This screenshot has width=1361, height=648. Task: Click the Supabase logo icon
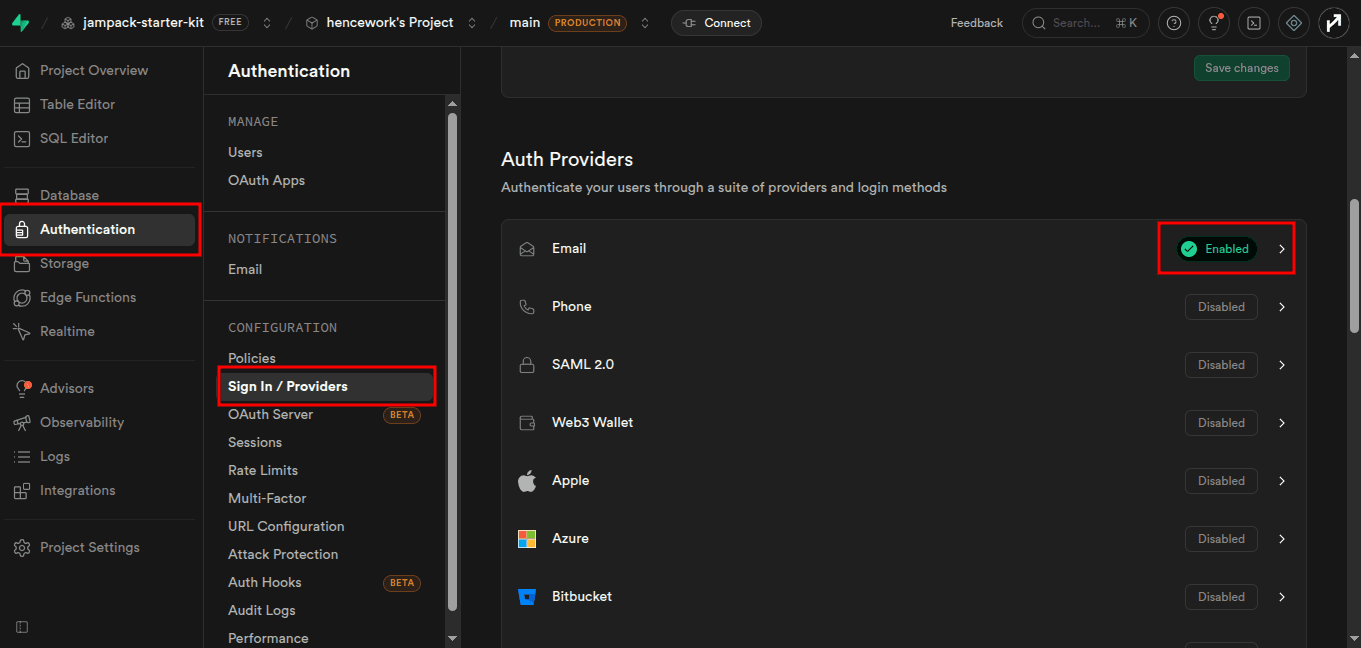pos(20,22)
